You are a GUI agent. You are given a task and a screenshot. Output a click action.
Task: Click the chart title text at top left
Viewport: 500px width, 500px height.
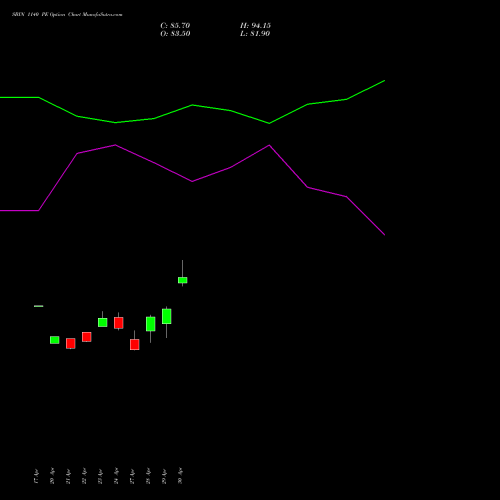point(67,15)
